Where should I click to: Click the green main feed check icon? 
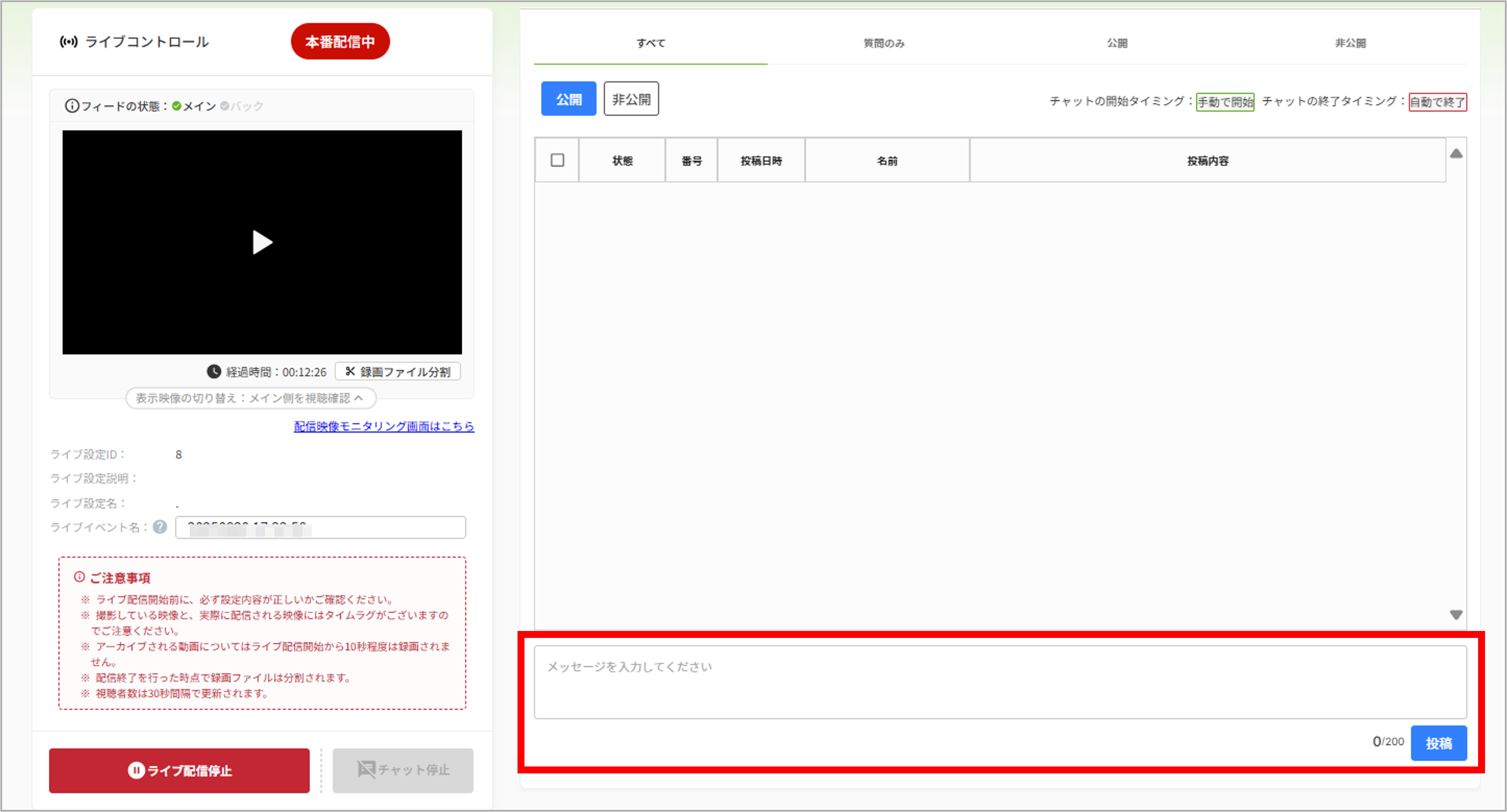point(176,106)
